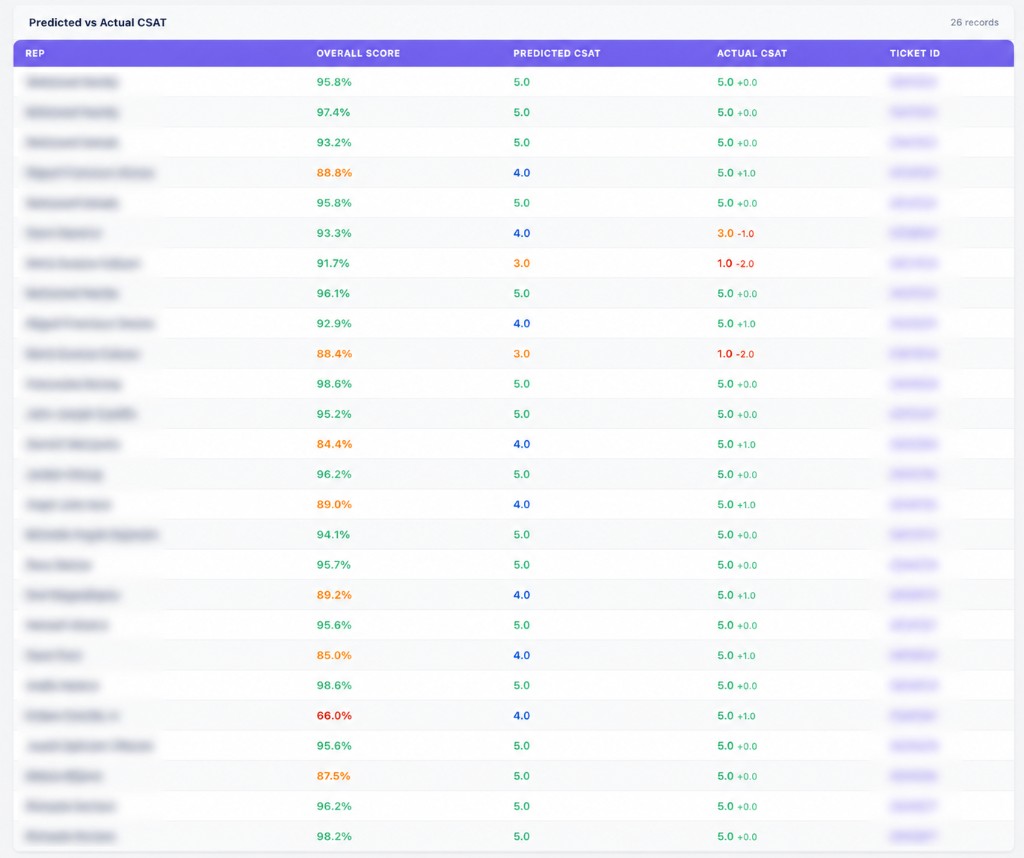Click the 93.3% overall score value
1024x858 pixels.
coord(334,233)
